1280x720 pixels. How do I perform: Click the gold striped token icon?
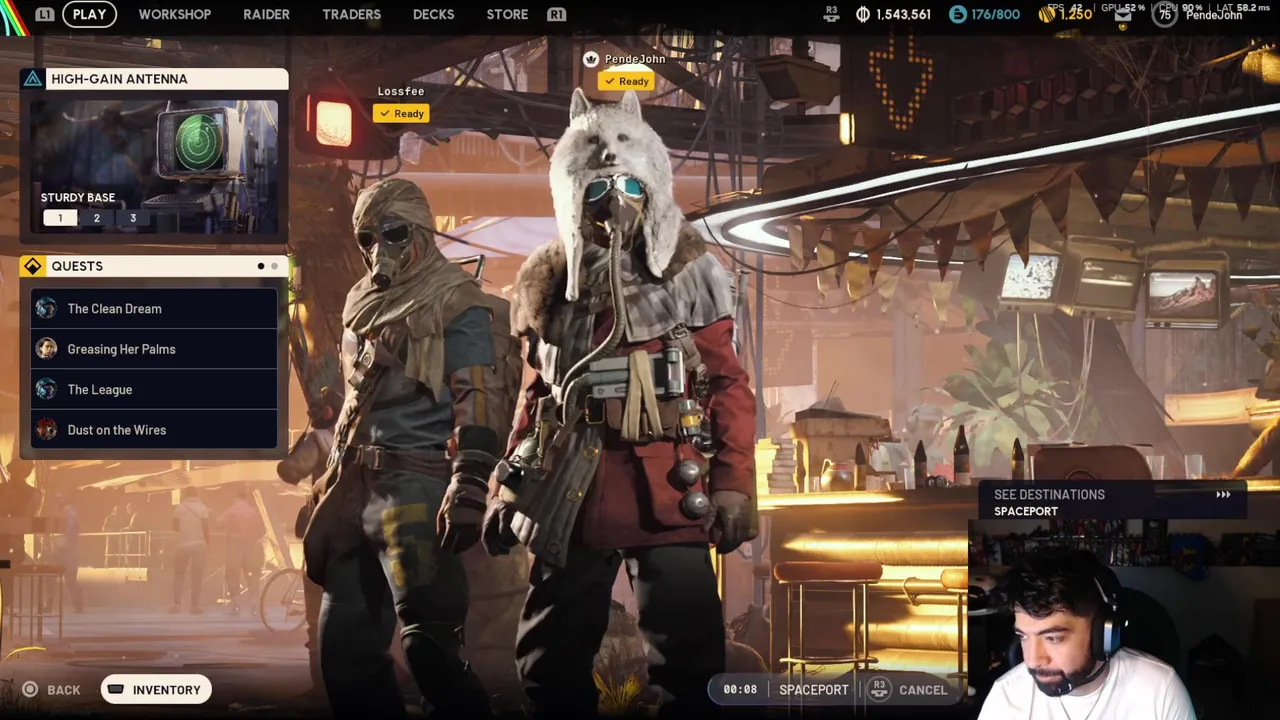pyautogui.click(x=1047, y=14)
